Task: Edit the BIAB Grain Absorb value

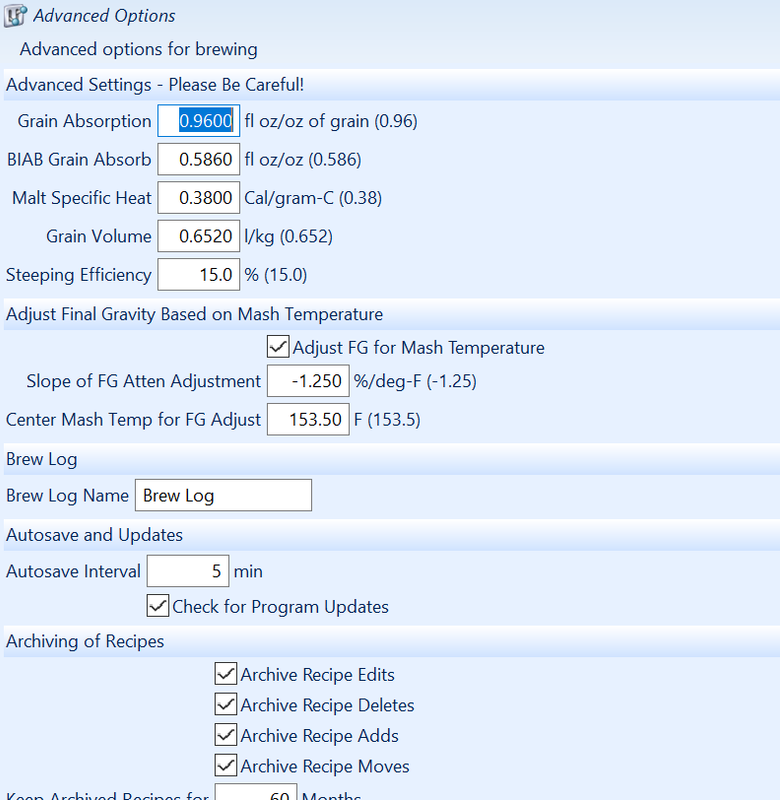Action: [x=198, y=159]
